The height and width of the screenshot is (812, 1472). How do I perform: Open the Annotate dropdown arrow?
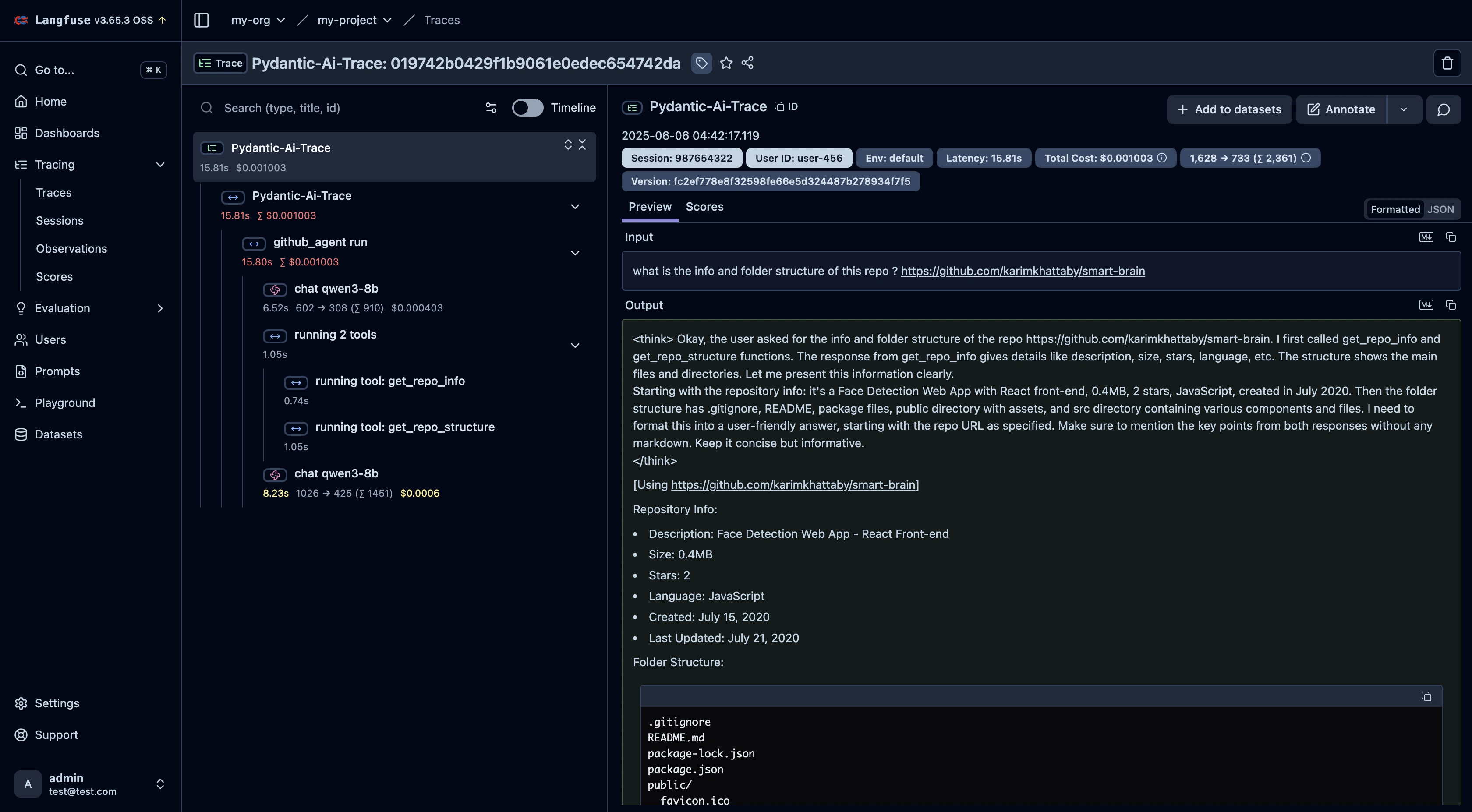tap(1403, 110)
